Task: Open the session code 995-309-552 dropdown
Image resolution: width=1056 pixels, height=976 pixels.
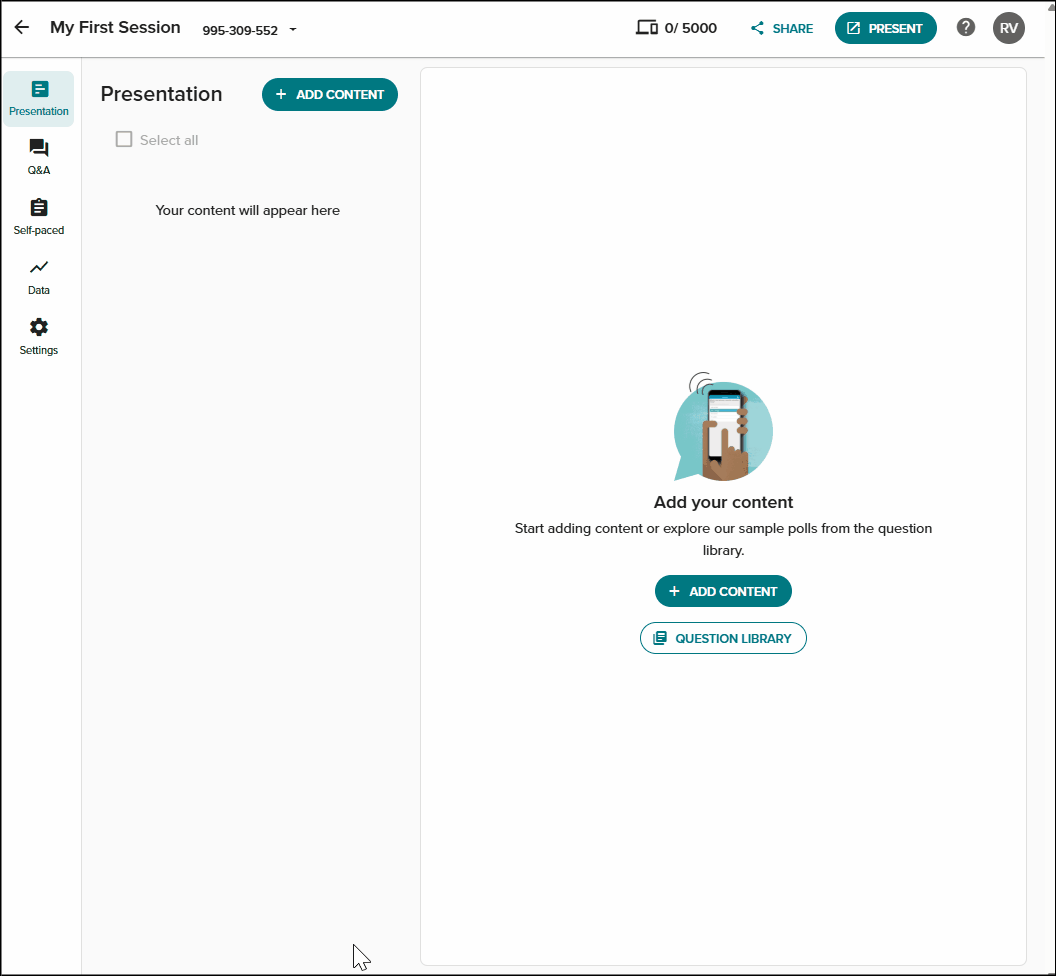Action: pos(249,30)
